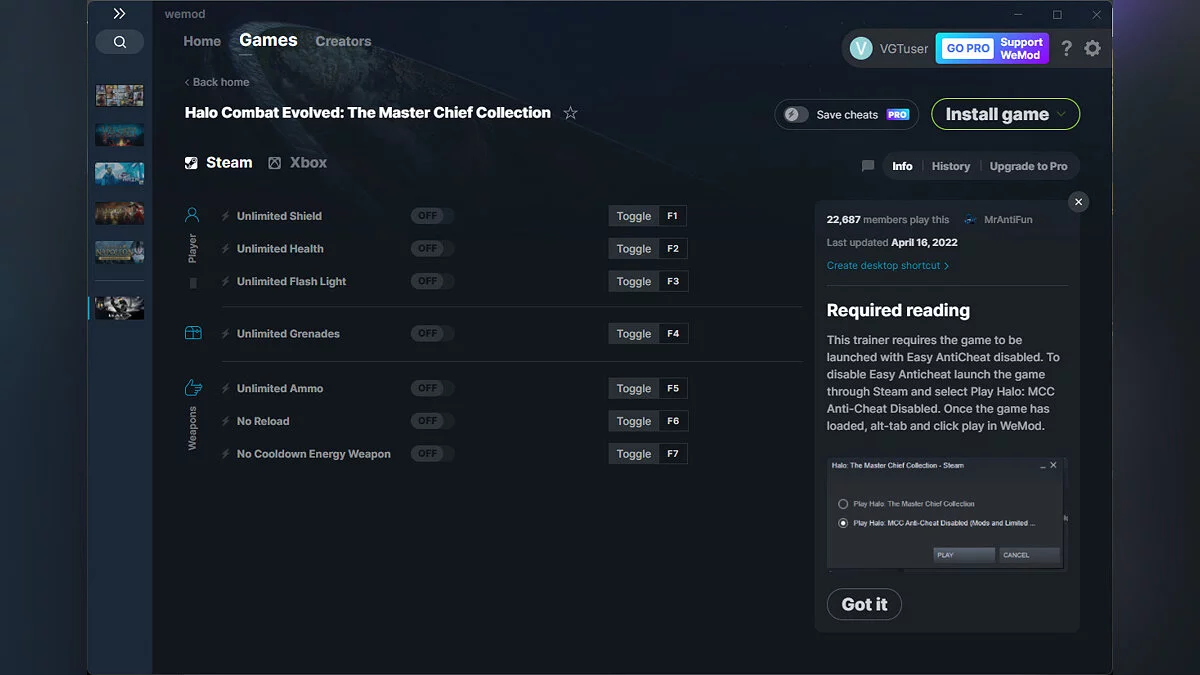Open the help question mark icon
Image resolution: width=1200 pixels, height=675 pixels.
click(x=1067, y=48)
